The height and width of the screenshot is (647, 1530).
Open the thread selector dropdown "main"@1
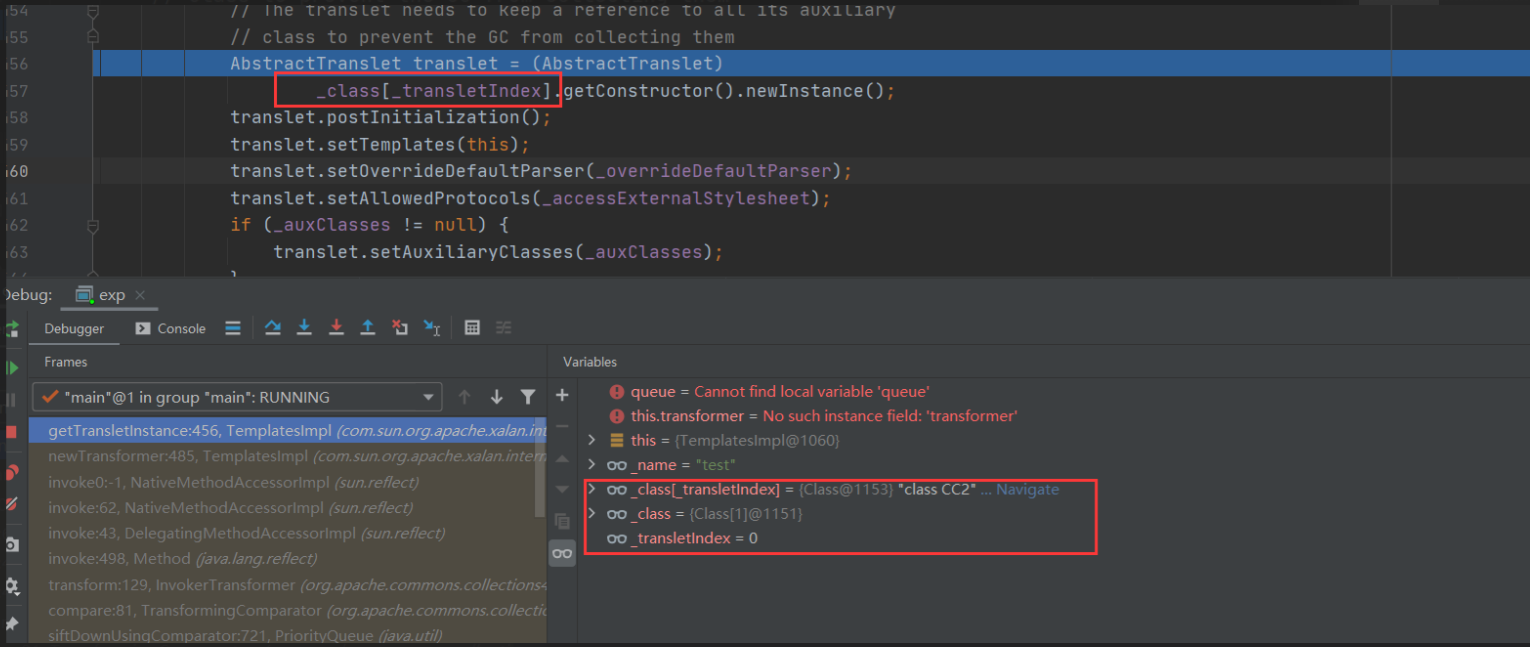tap(237, 397)
